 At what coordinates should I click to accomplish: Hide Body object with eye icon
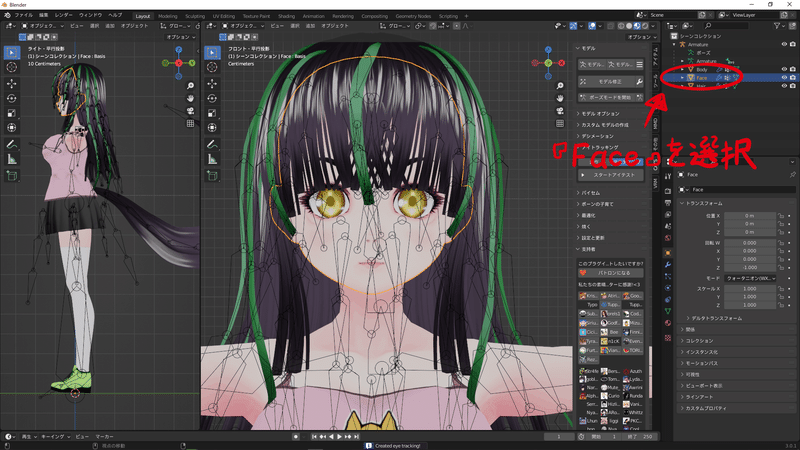(784, 69)
